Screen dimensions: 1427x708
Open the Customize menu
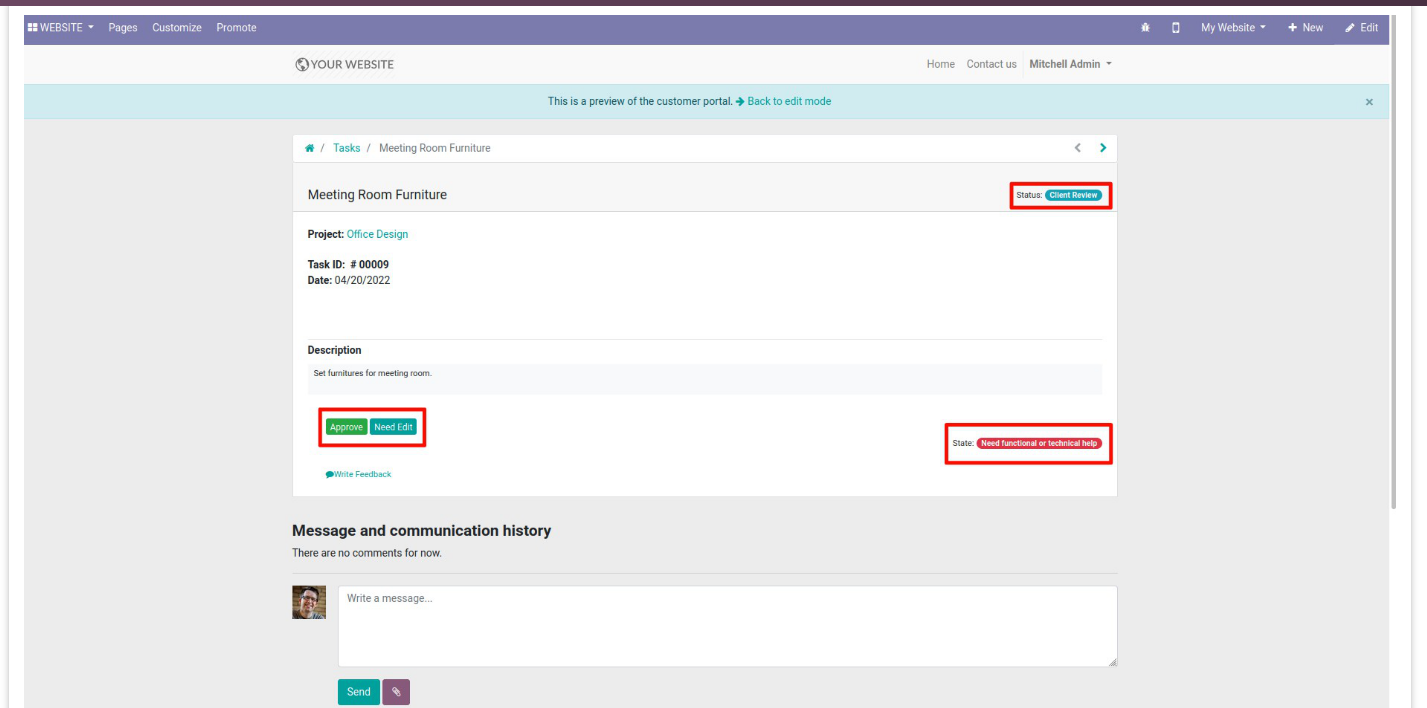[x=177, y=28]
